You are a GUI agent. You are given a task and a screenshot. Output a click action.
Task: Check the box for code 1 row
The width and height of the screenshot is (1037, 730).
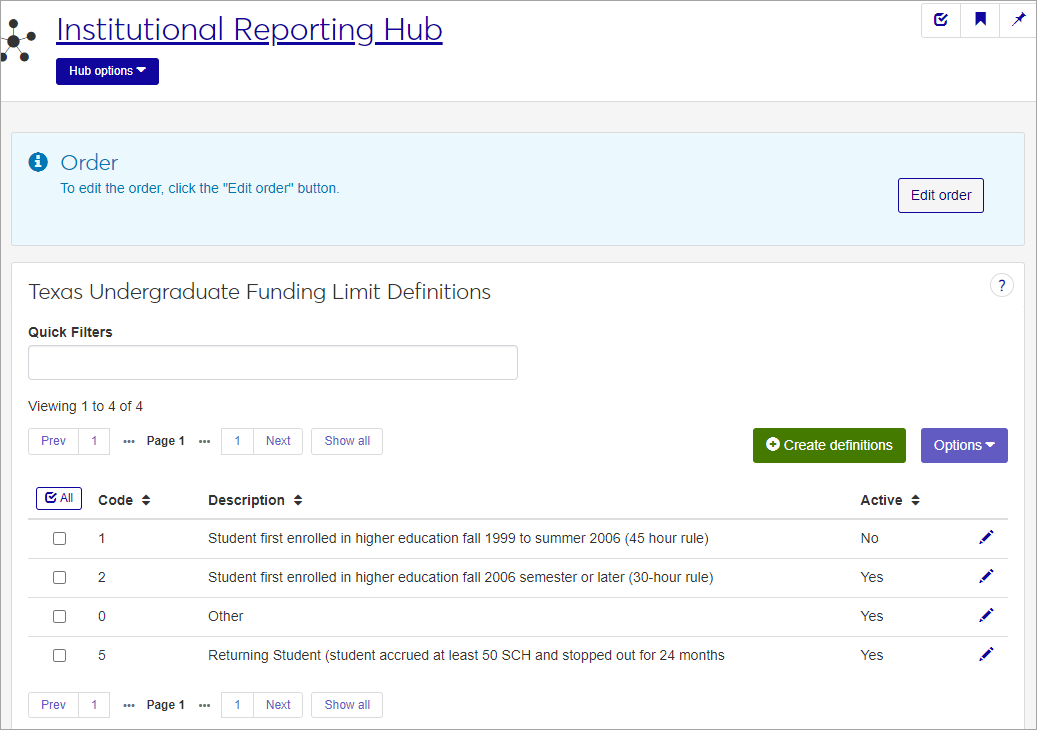pyautogui.click(x=59, y=539)
